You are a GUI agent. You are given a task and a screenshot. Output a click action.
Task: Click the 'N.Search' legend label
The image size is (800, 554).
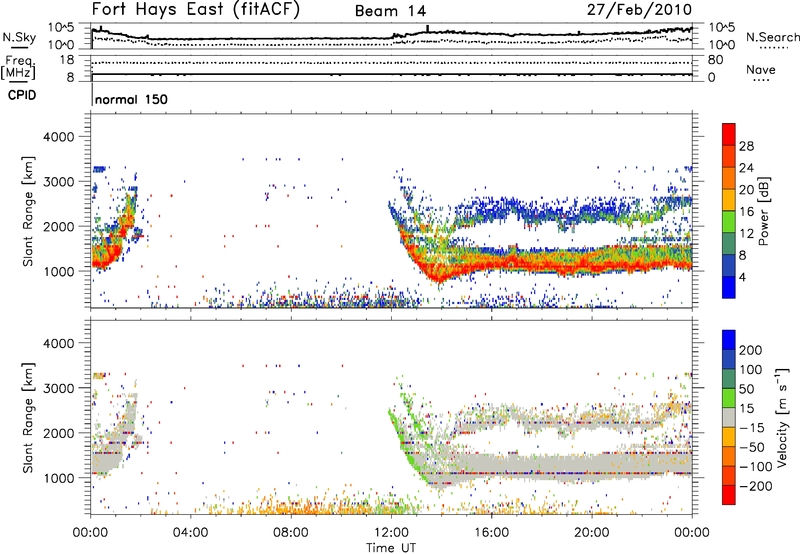[772, 37]
